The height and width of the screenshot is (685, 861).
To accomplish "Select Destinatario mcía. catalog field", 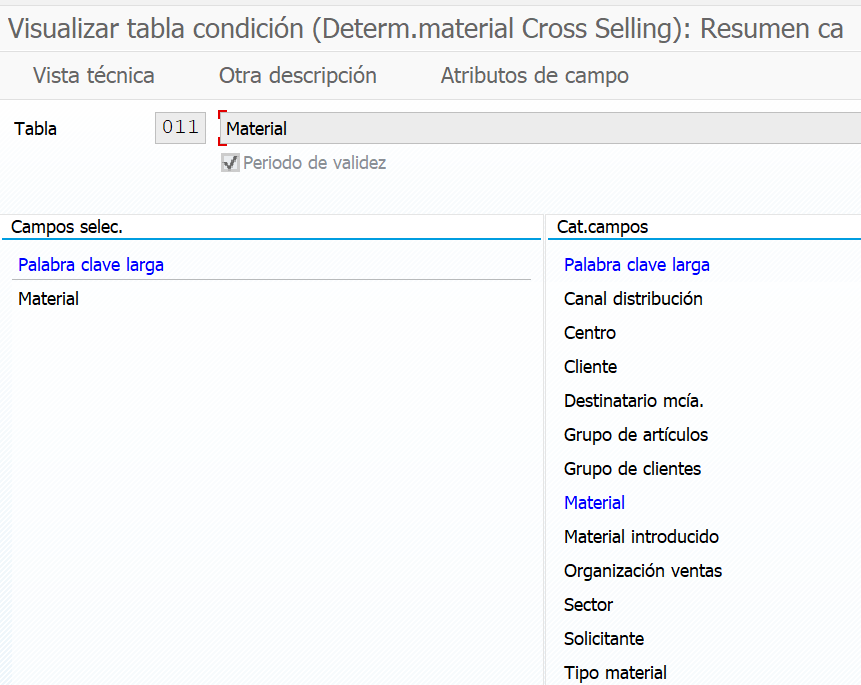I will tap(633, 401).
